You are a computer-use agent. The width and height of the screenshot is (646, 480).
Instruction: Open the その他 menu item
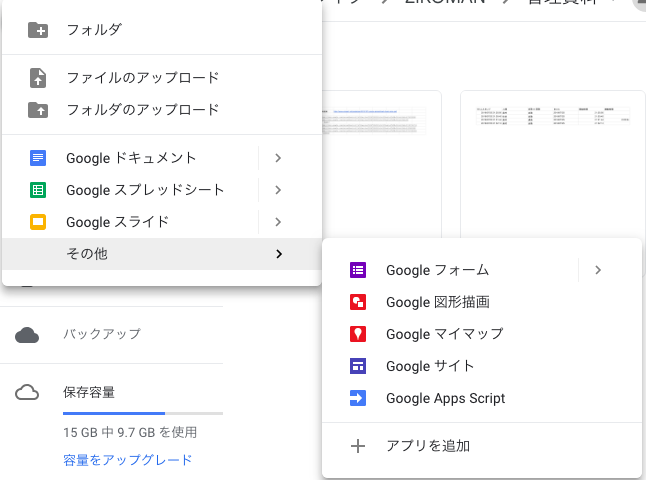pos(162,254)
